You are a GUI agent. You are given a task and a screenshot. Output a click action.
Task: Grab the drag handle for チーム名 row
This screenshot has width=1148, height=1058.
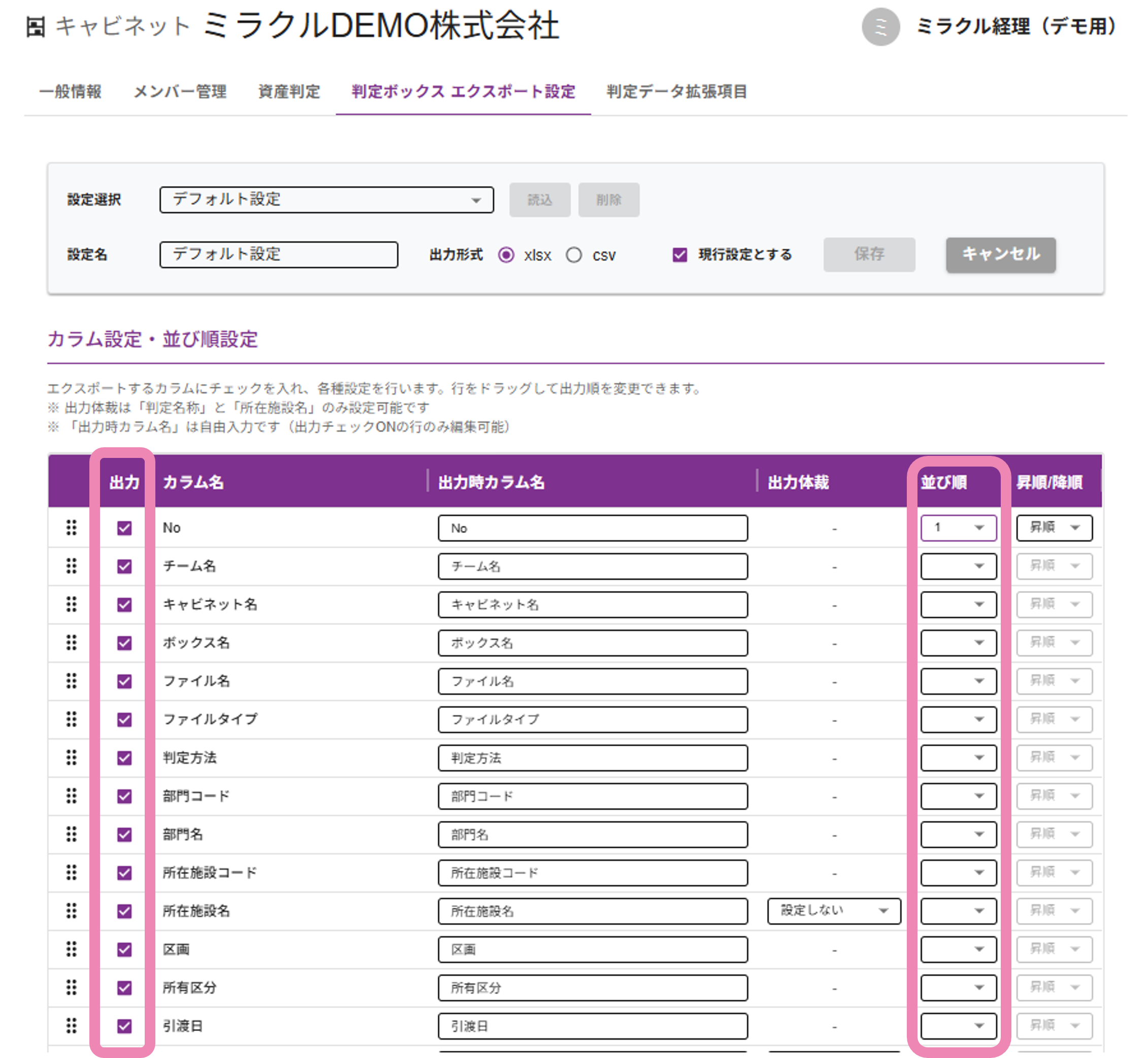coord(71,566)
